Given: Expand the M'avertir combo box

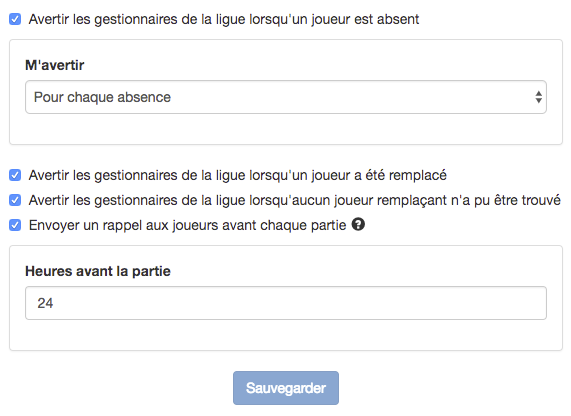Looking at the screenshot, I should (286, 97).
